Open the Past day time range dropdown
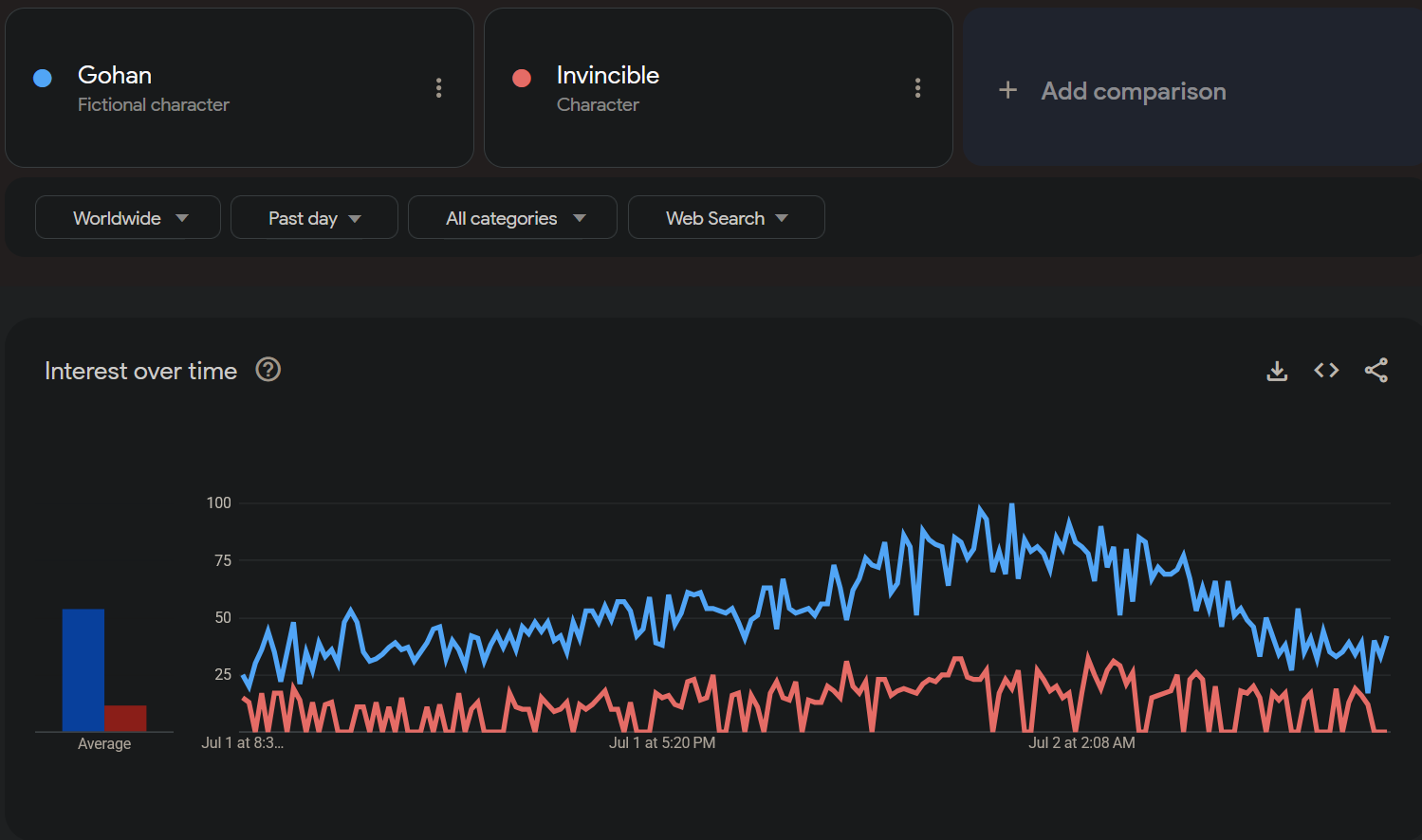This screenshot has height=840, width=1422. point(314,217)
